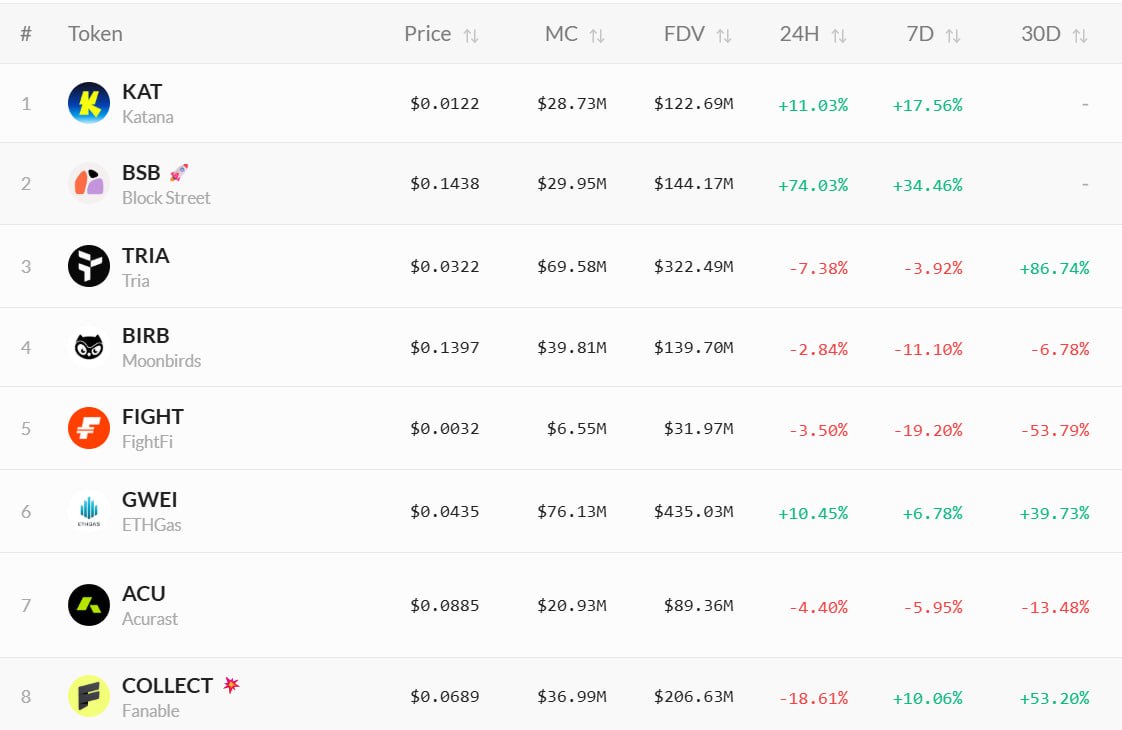This screenshot has width=1122, height=730.
Task: Click the burst badge beside COLLECT
Action: (231, 685)
